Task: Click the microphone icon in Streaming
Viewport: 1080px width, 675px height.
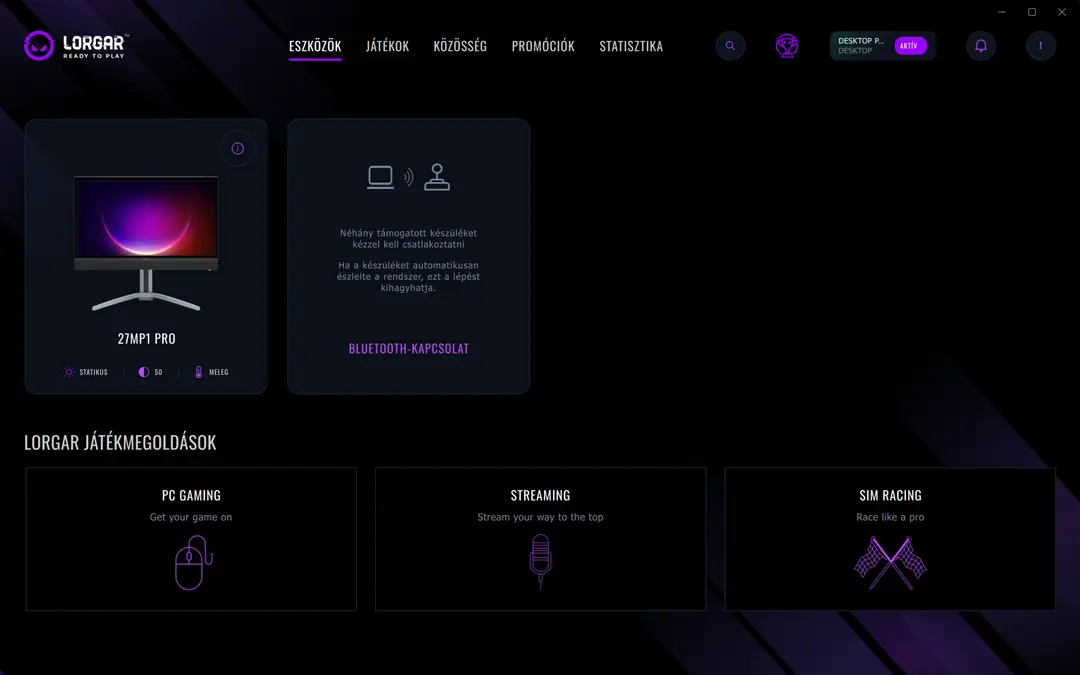Action: click(x=541, y=562)
